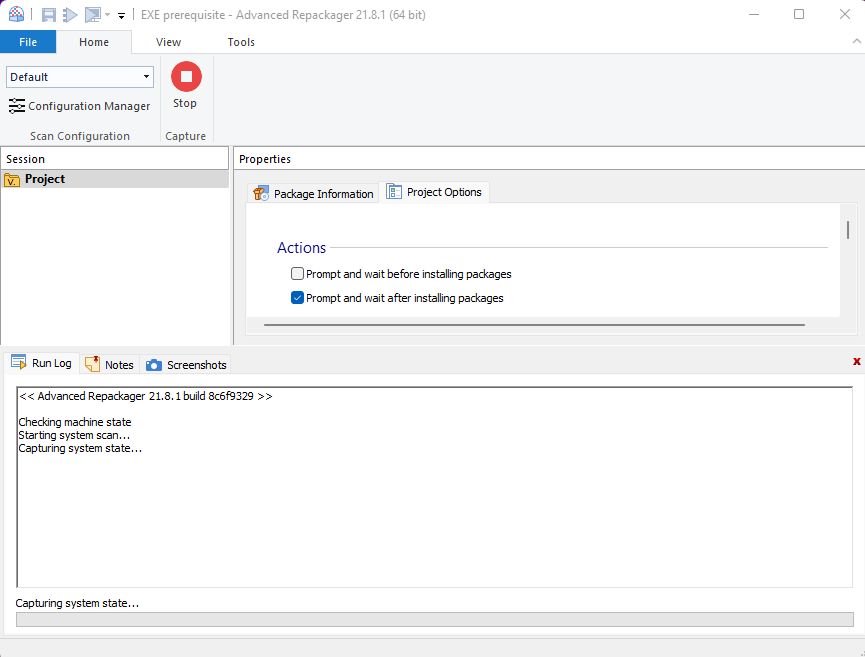This screenshot has width=865, height=657.
Task: Enable Prompt and wait before installing packages
Action: 297,274
